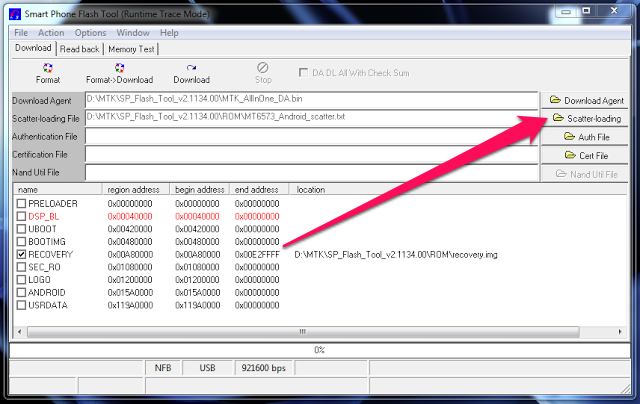Click the recovery.img location path

[396, 255]
